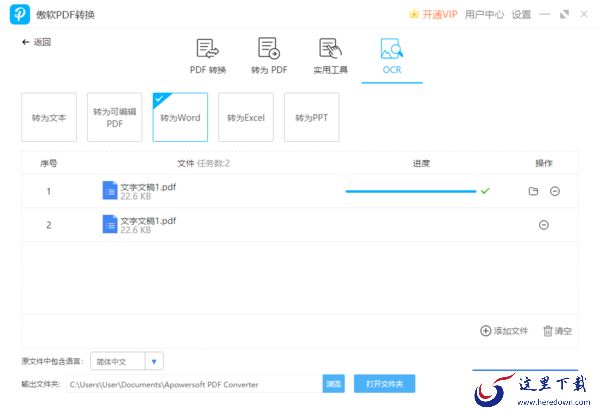
Task: Open output folder icon for row 1
Action: tap(533, 191)
